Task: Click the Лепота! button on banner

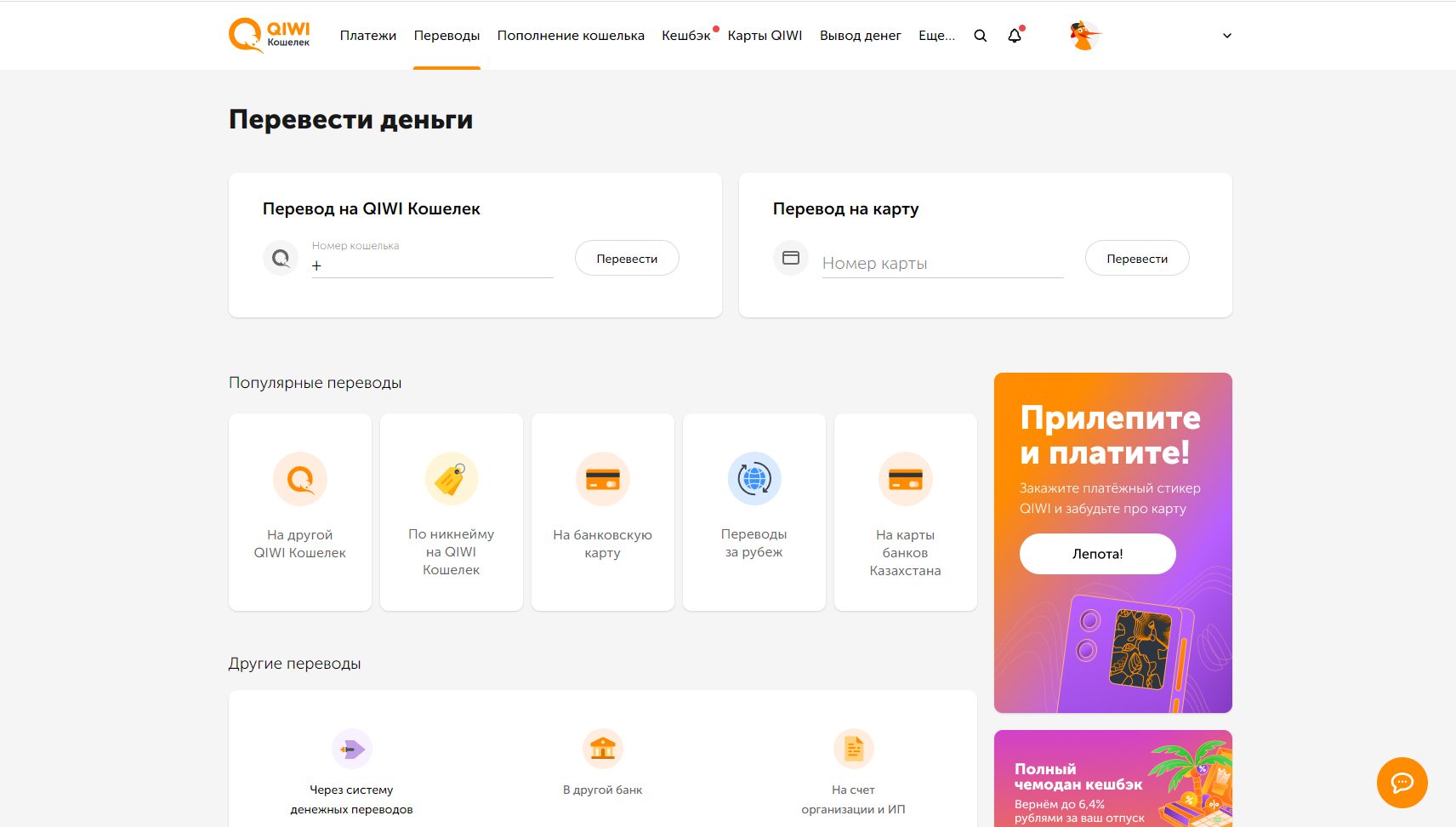Action: (1098, 554)
